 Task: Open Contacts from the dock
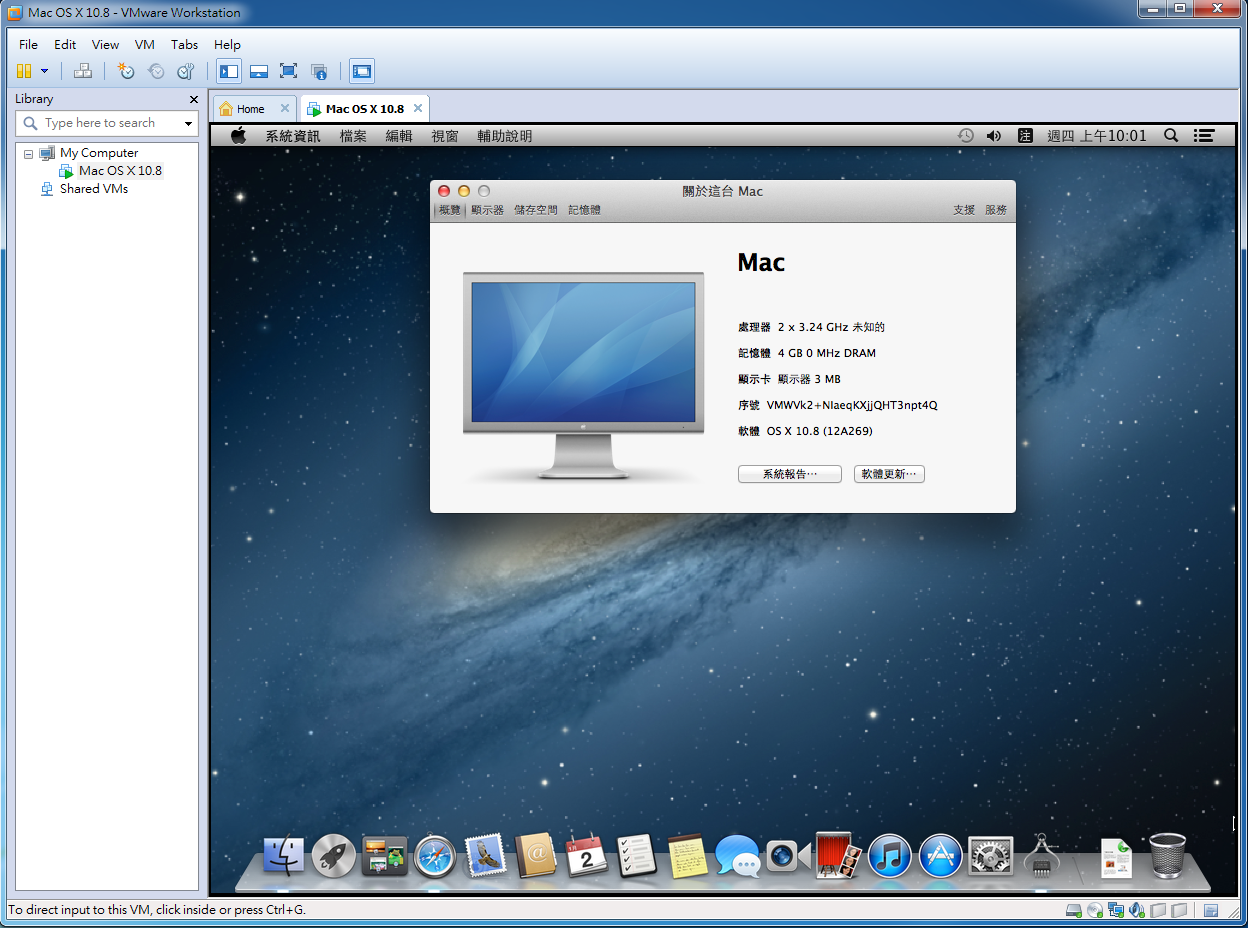[x=536, y=856]
